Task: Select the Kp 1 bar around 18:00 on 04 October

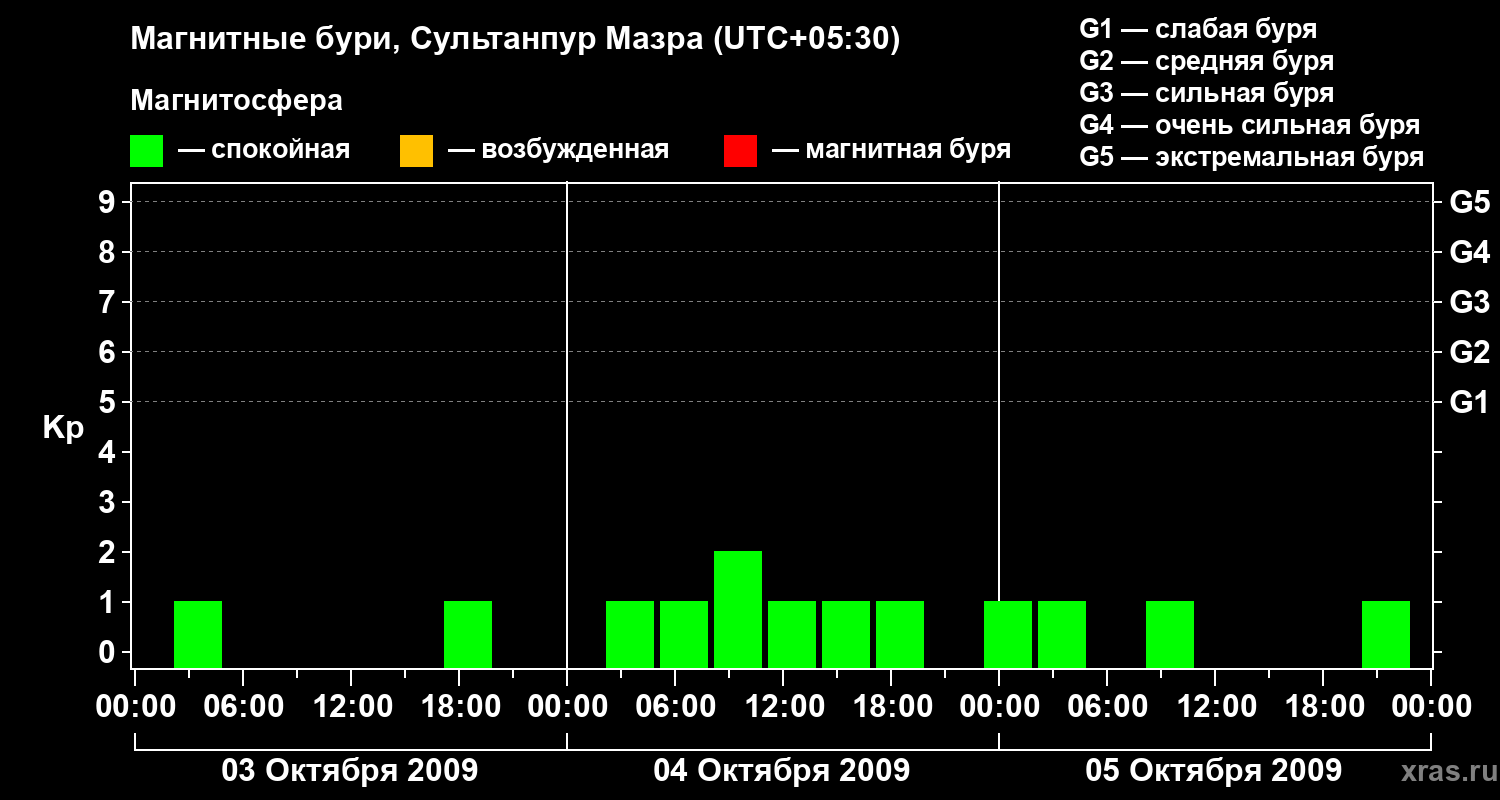Action: [900, 634]
